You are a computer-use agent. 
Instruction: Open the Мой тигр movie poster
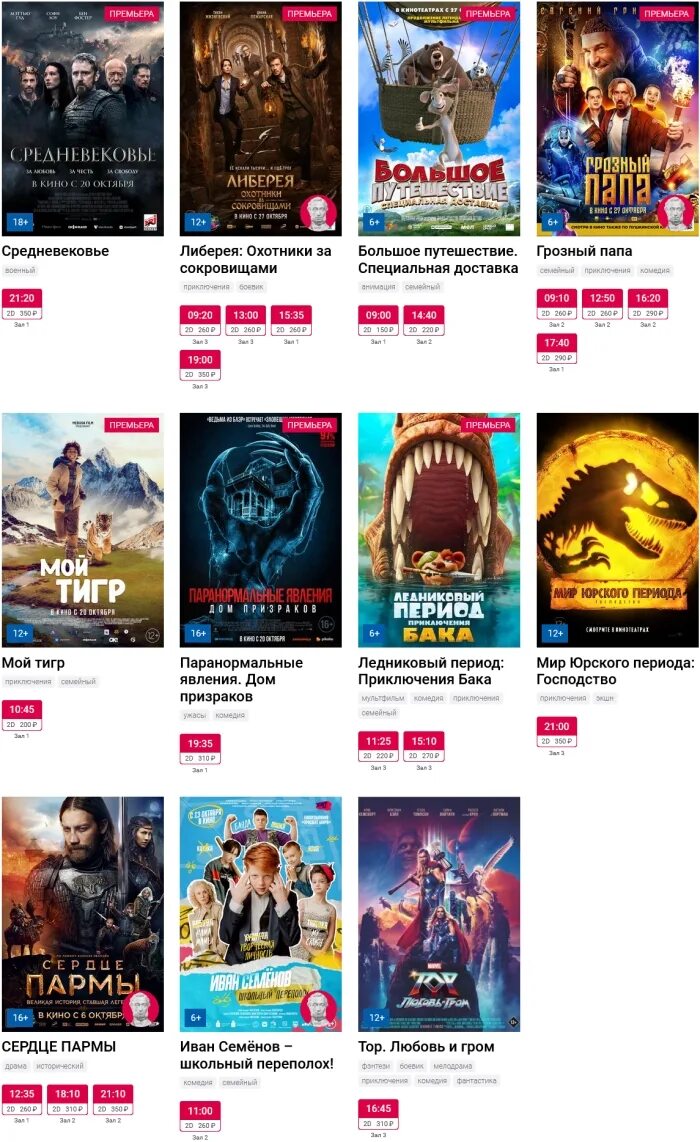coord(82,530)
